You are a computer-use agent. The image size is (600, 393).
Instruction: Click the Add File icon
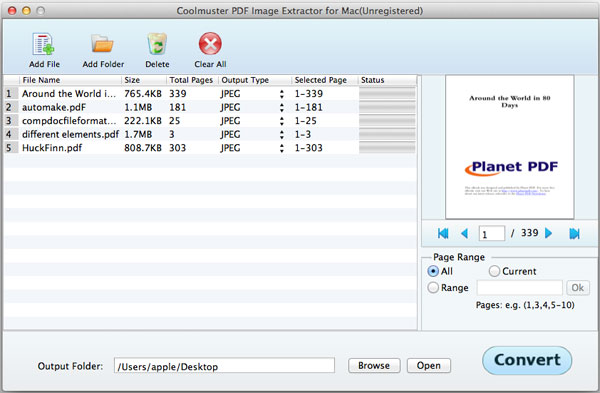pyautogui.click(x=44, y=44)
